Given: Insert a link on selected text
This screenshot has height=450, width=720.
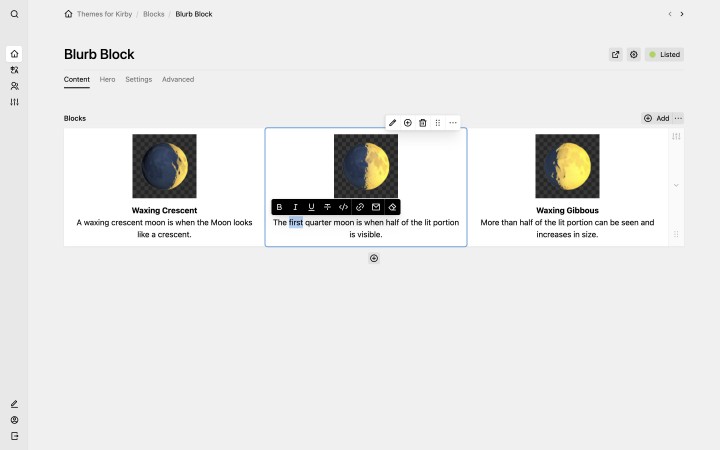Looking at the screenshot, I should pos(360,207).
